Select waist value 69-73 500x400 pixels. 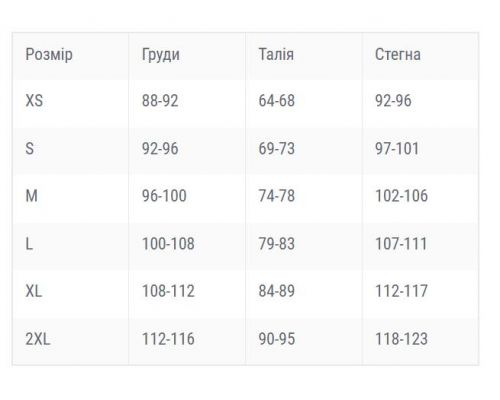[277, 148]
